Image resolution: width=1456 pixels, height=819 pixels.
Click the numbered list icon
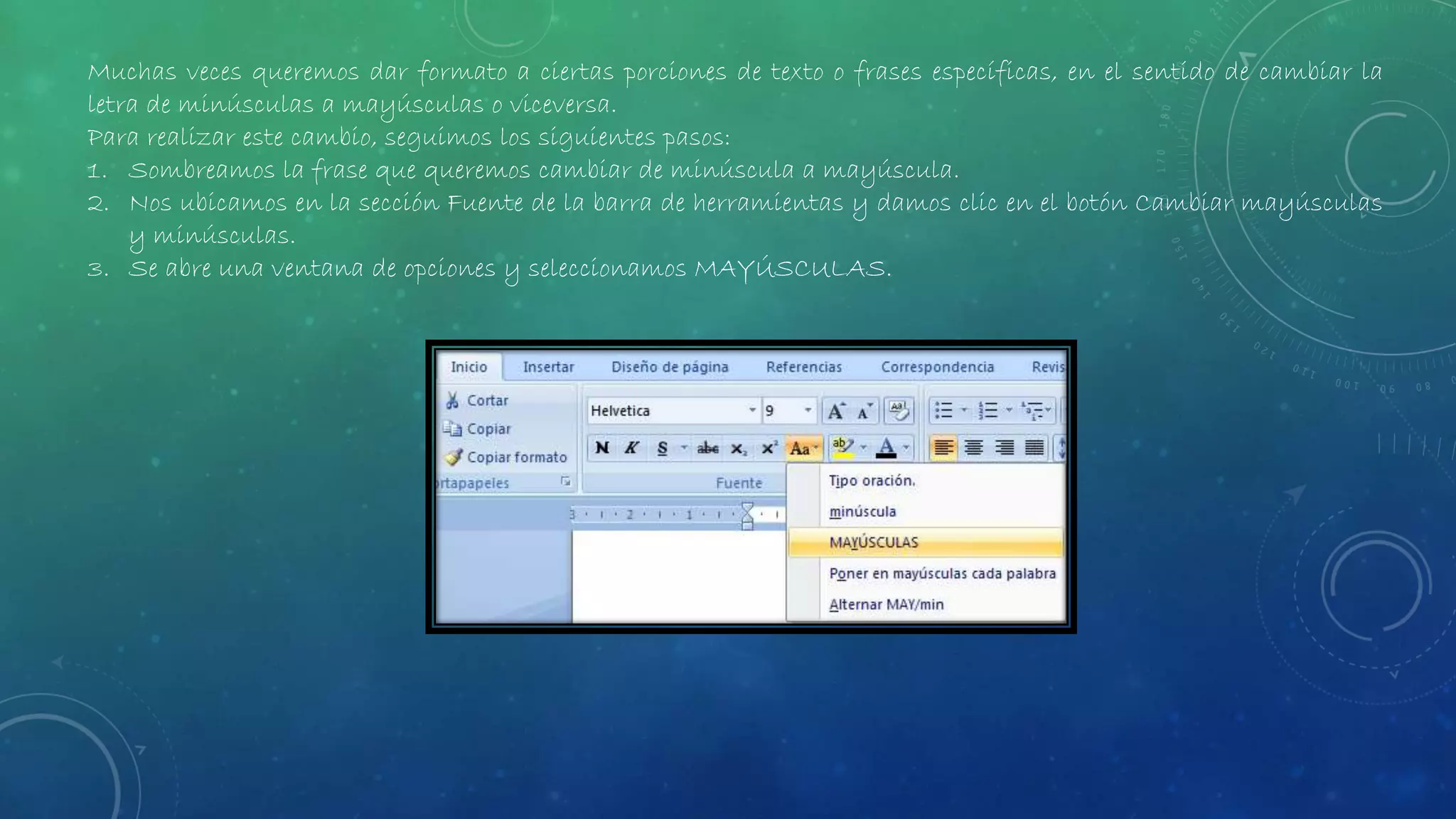988,410
